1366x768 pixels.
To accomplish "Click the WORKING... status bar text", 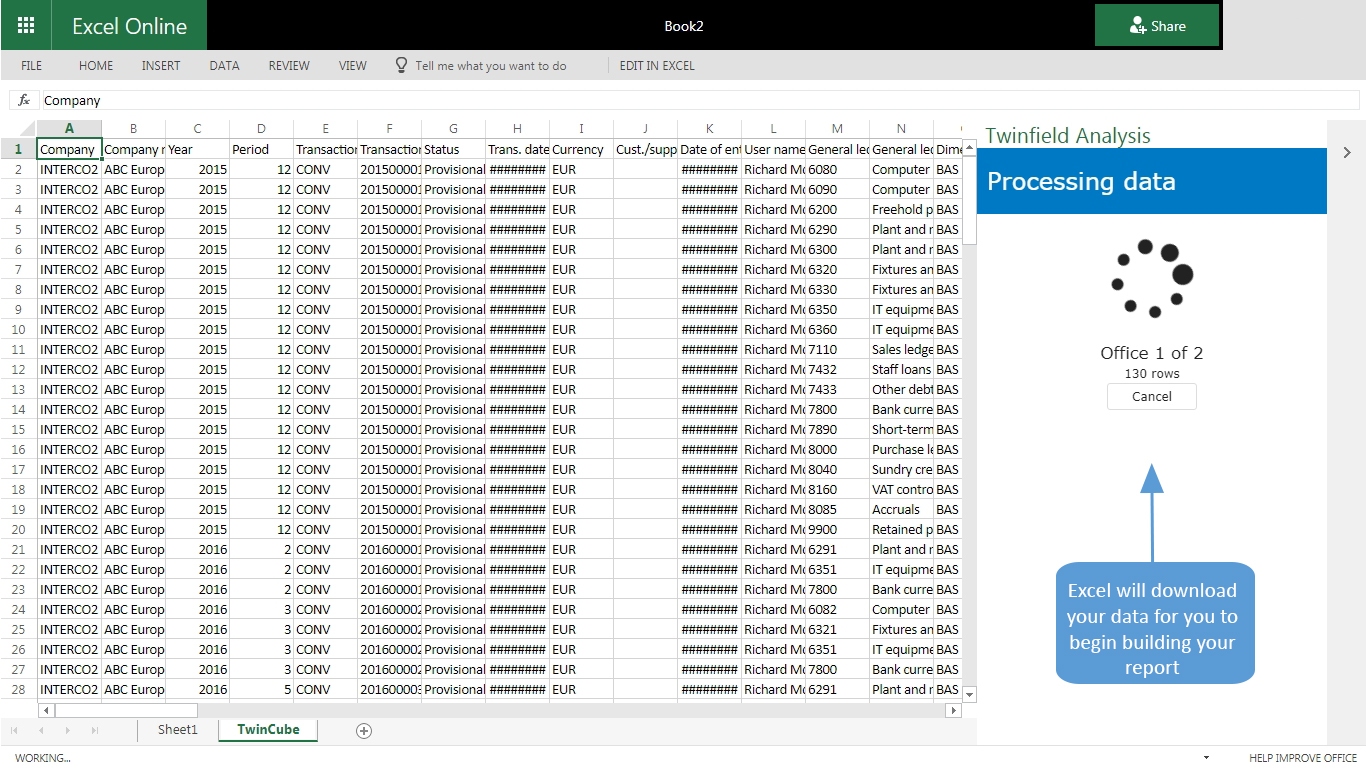I will tap(43, 758).
